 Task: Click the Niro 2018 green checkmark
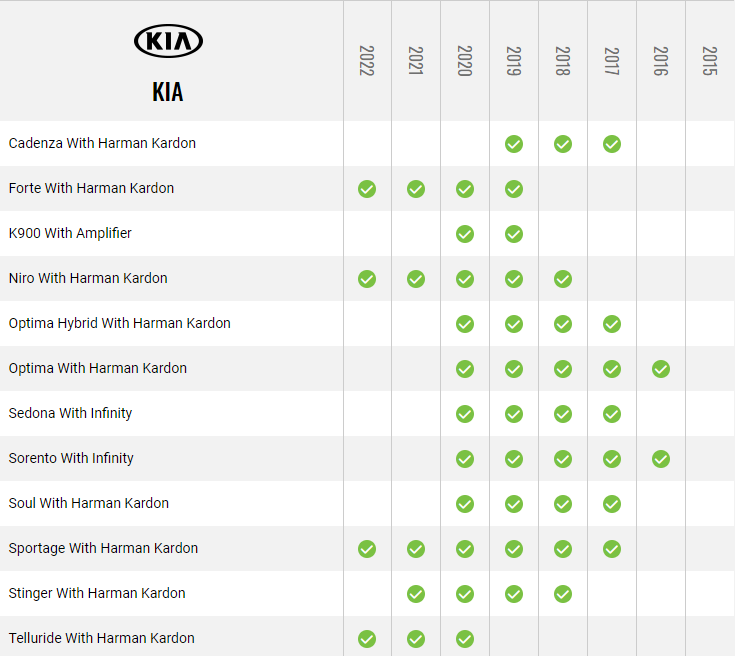pyautogui.click(x=563, y=279)
